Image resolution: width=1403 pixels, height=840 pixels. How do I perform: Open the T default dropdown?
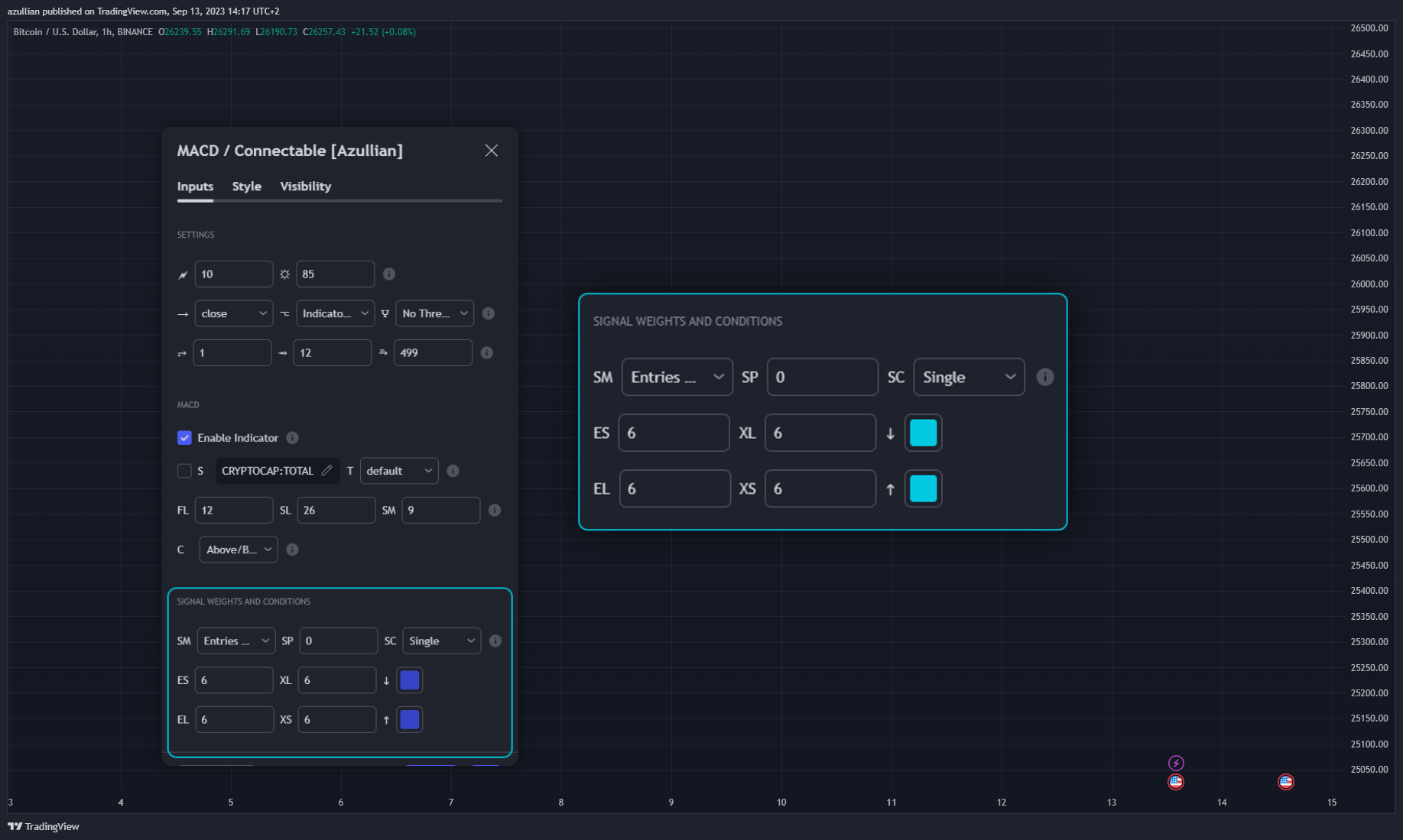[399, 471]
